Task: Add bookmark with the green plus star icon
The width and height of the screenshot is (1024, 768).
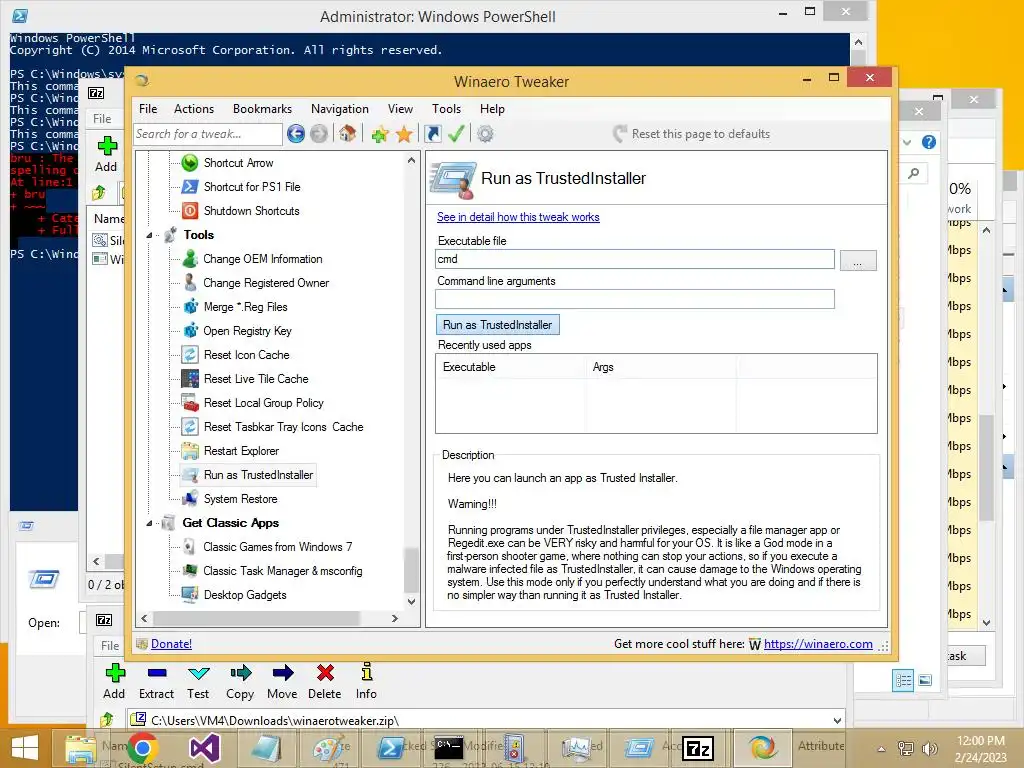Action: click(379, 135)
